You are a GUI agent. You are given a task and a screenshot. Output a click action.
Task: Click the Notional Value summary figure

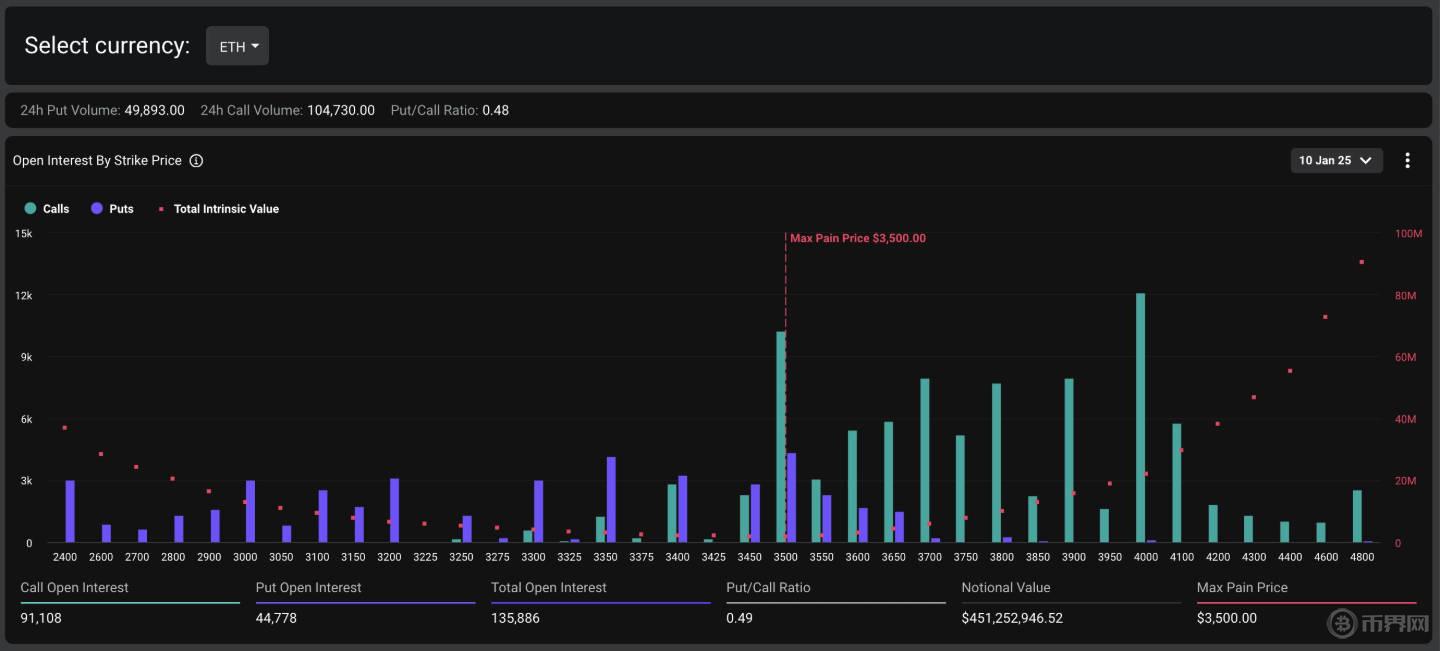coord(1012,618)
